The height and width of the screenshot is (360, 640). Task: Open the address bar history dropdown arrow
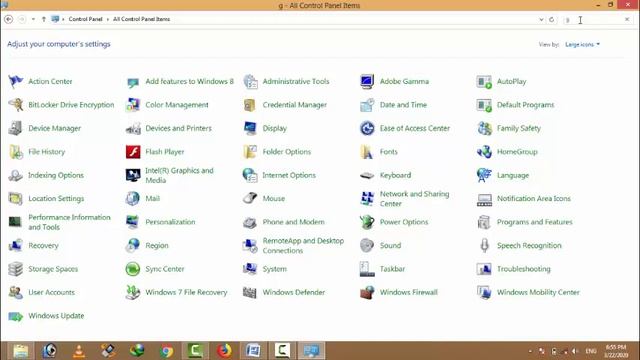[541, 19]
